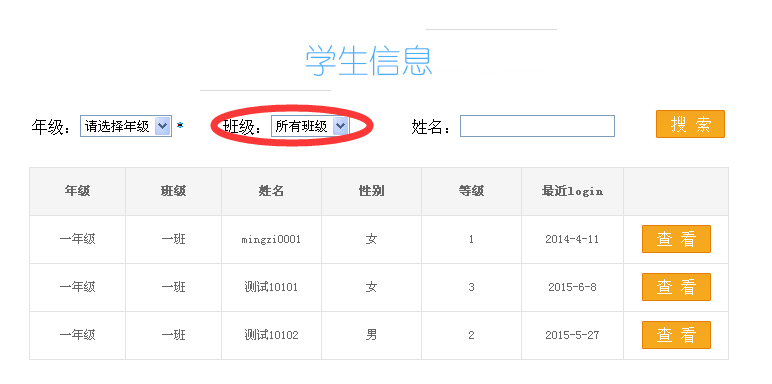The height and width of the screenshot is (384, 772).
Task: Select the name cell 测试10101
Action: pyautogui.click(x=271, y=287)
